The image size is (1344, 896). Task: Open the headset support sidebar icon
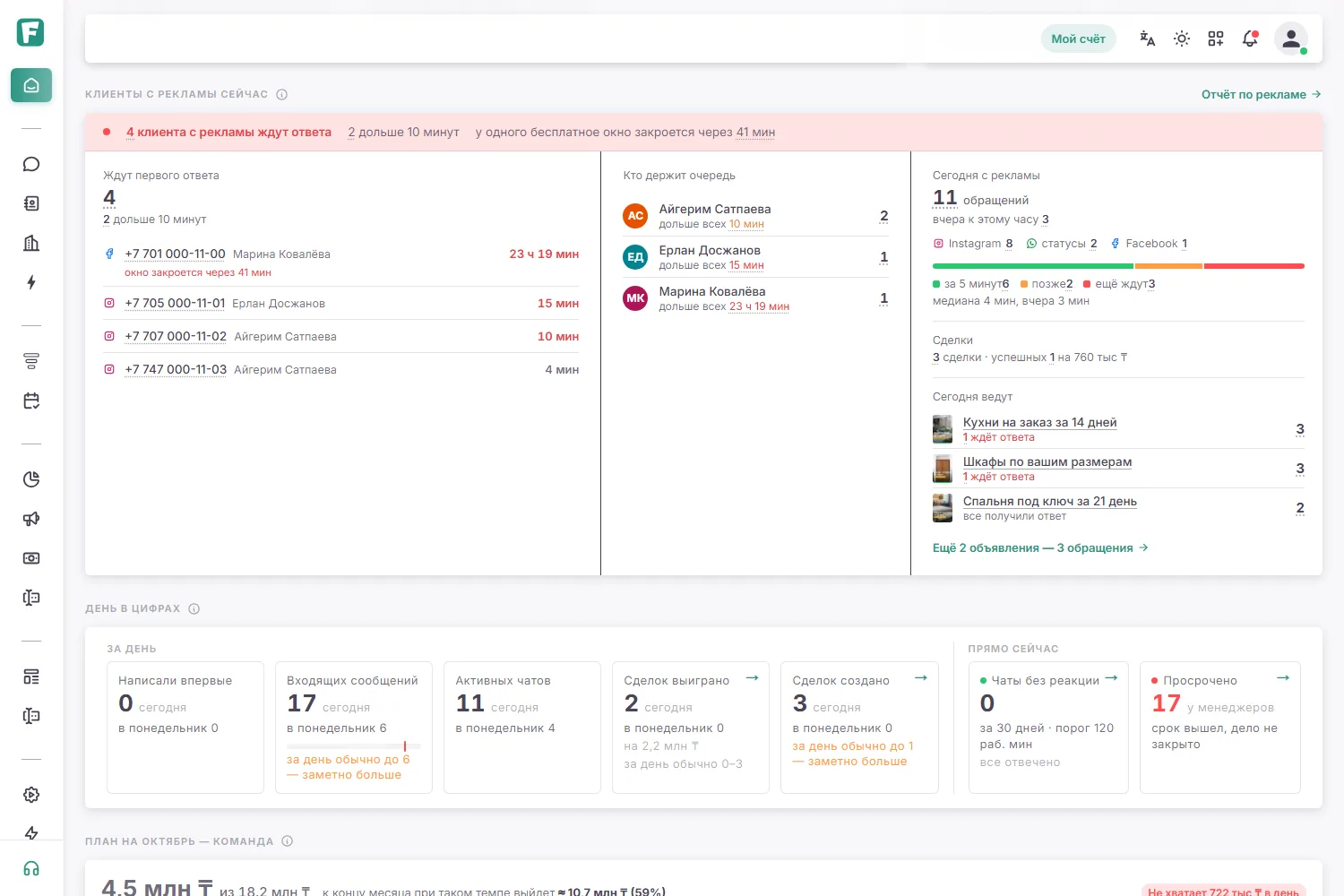point(31,869)
